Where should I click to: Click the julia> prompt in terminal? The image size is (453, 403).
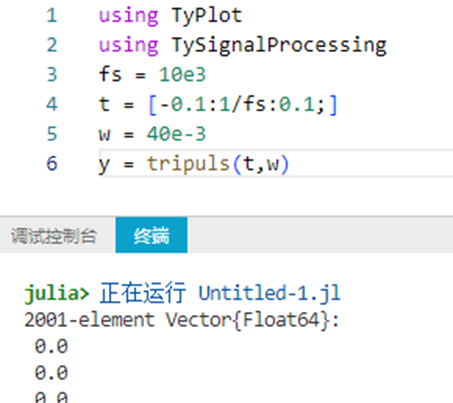pos(57,293)
